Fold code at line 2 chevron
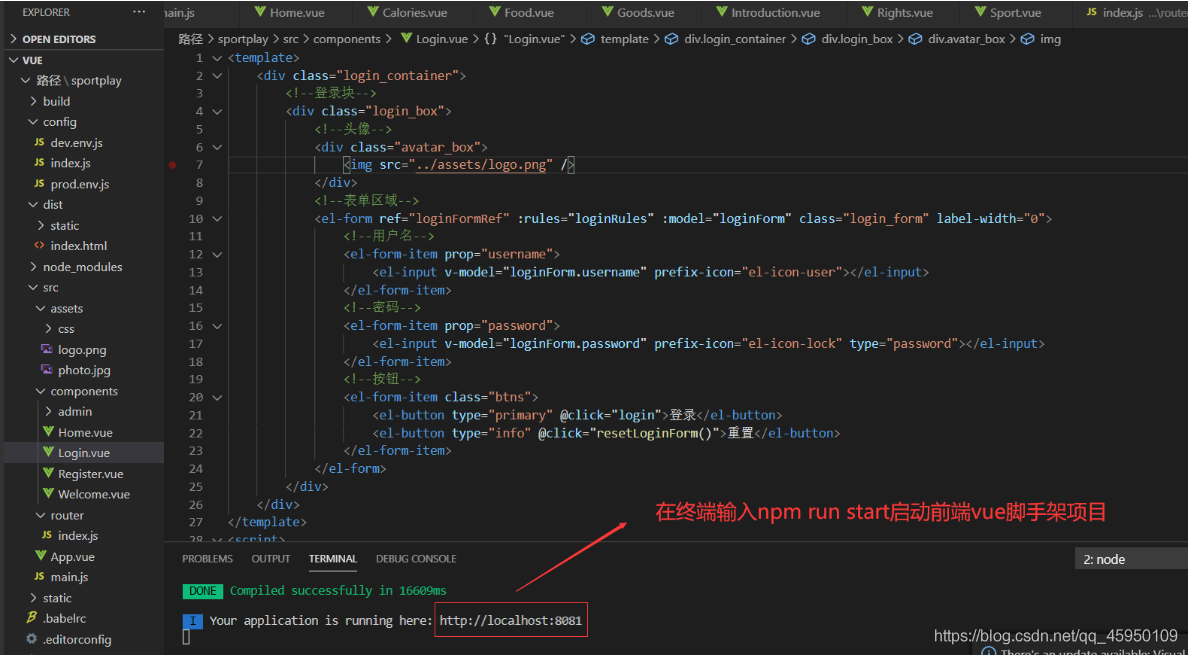This screenshot has height=655, width=1188. coord(217,76)
